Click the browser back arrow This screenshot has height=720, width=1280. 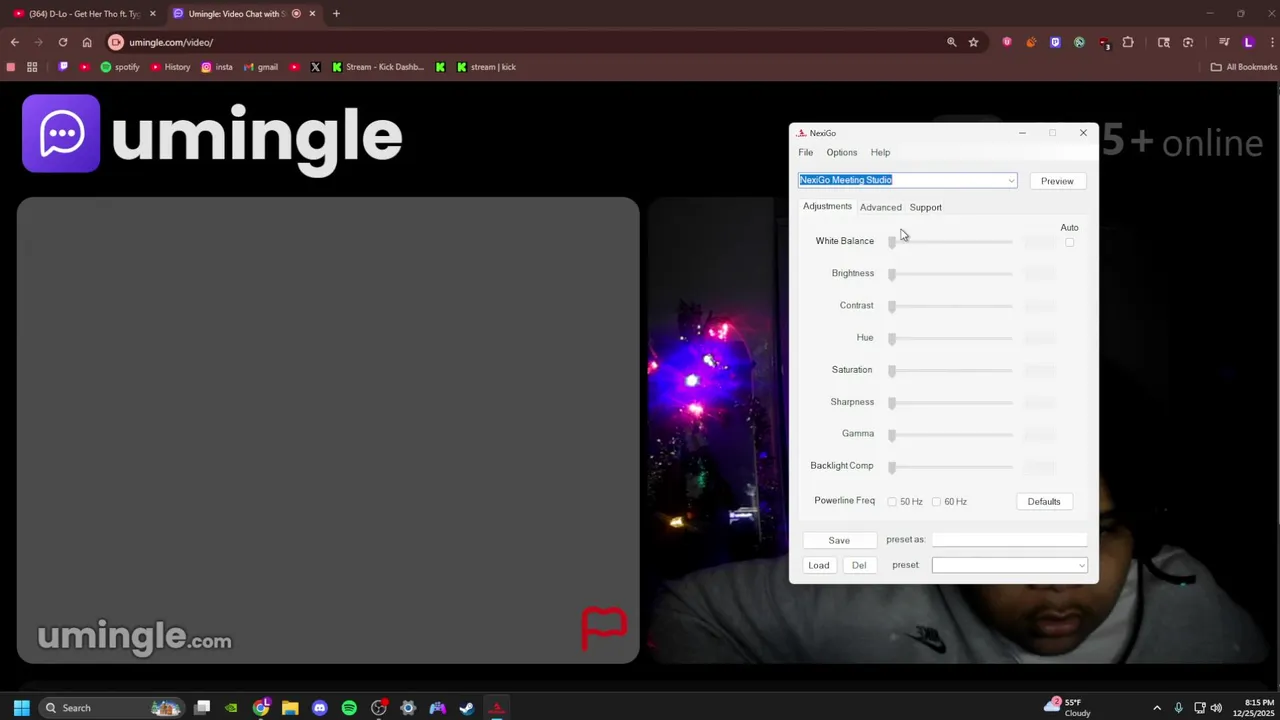pos(15,42)
